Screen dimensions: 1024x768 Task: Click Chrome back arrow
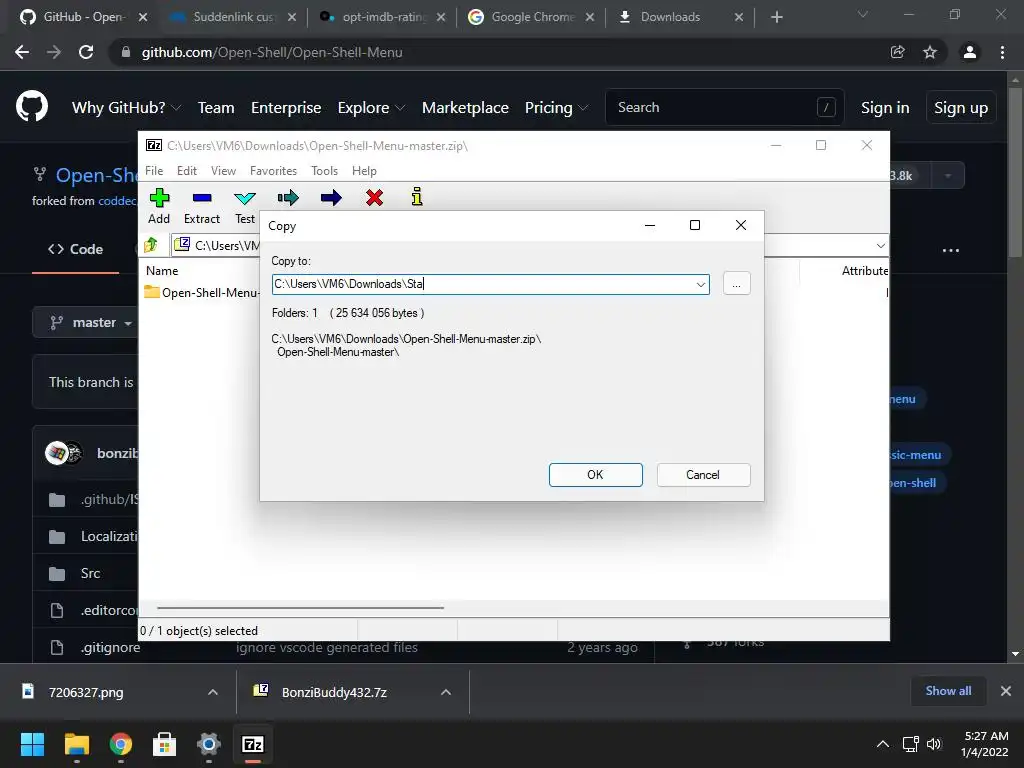click(x=22, y=52)
